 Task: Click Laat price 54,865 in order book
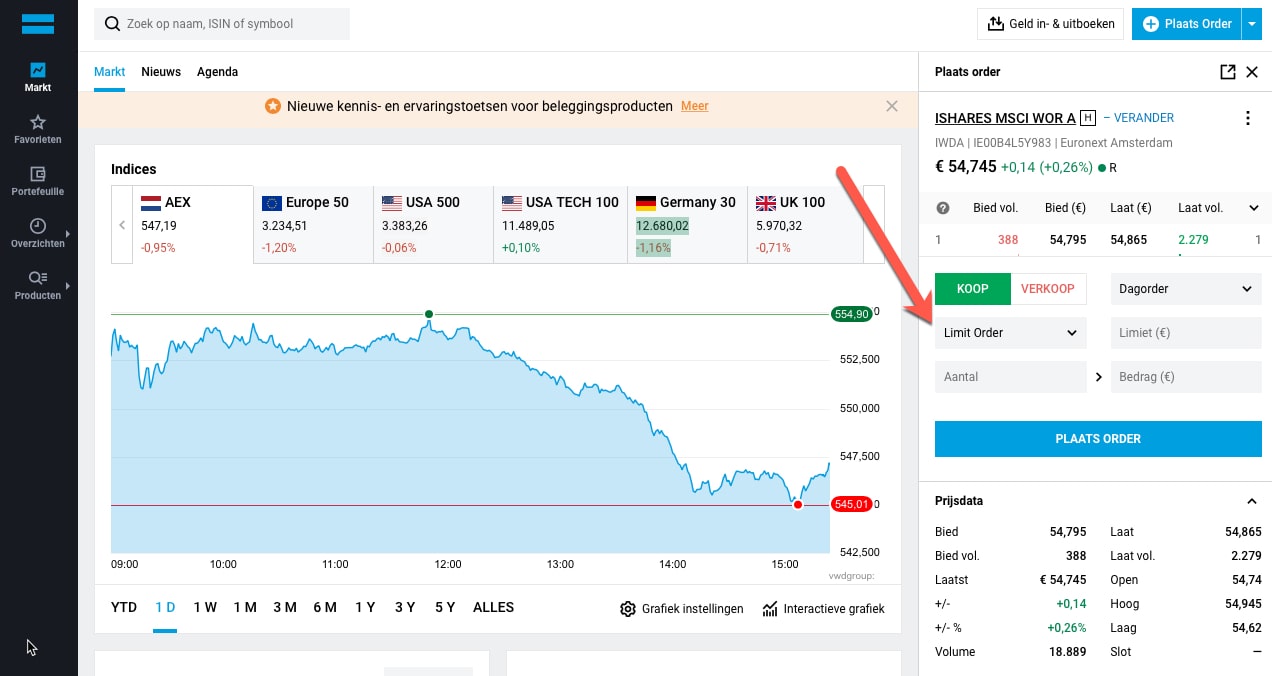coord(1128,240)
